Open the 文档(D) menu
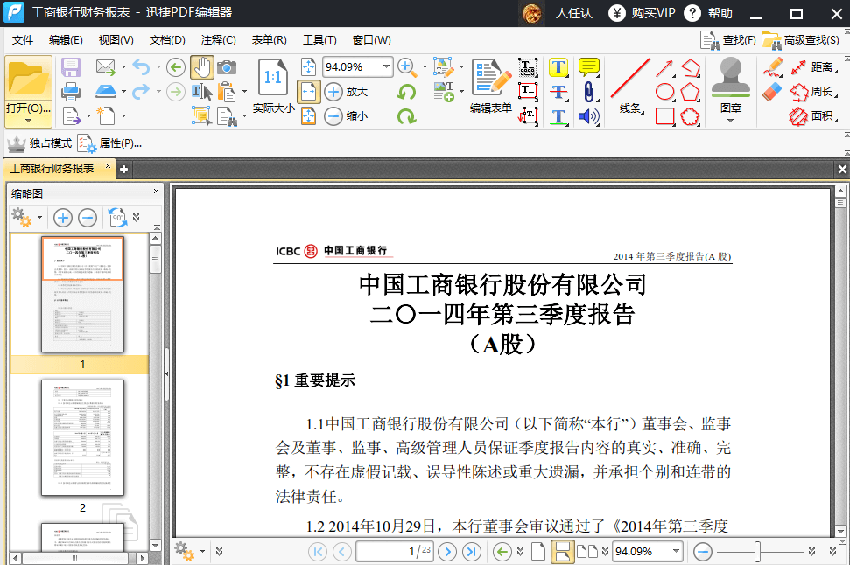The width and height of the screenshot is (850, 565). pyautogui.click(x=168, y=40)
